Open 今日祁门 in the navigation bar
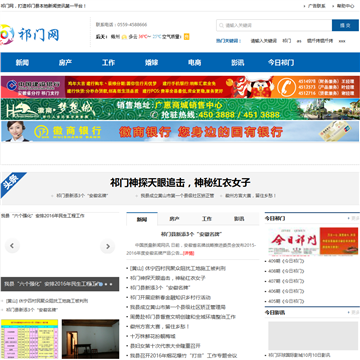 coord(281,62)
